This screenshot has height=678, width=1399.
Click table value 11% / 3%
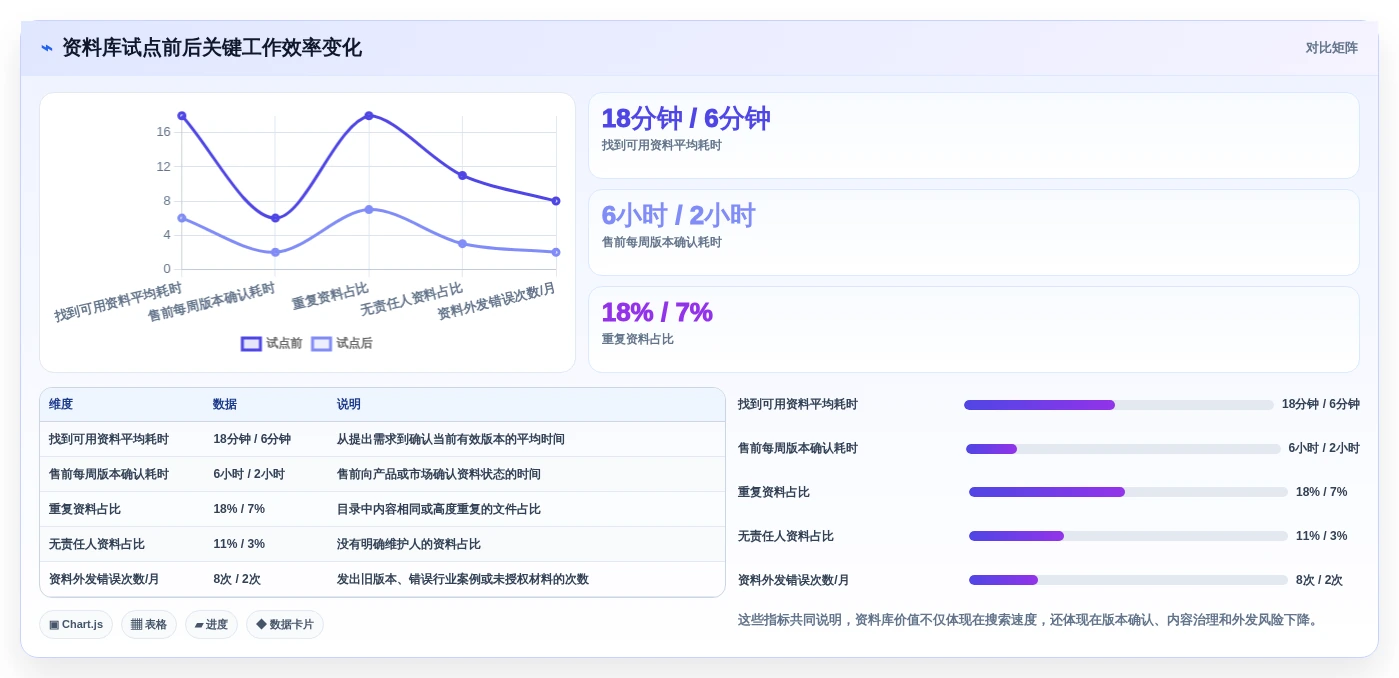pos(239,544)
